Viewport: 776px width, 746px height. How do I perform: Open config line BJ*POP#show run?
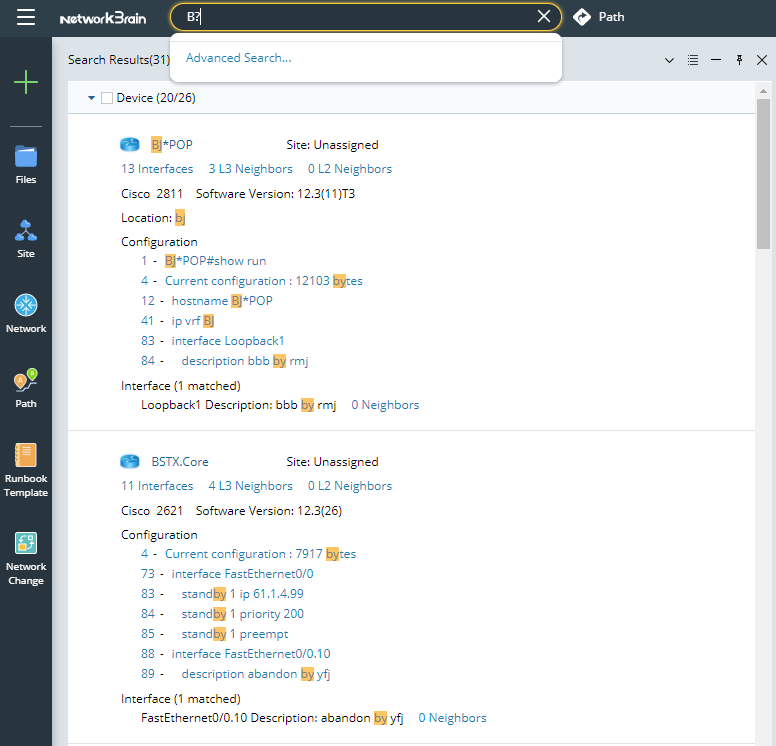pos(215,261)
